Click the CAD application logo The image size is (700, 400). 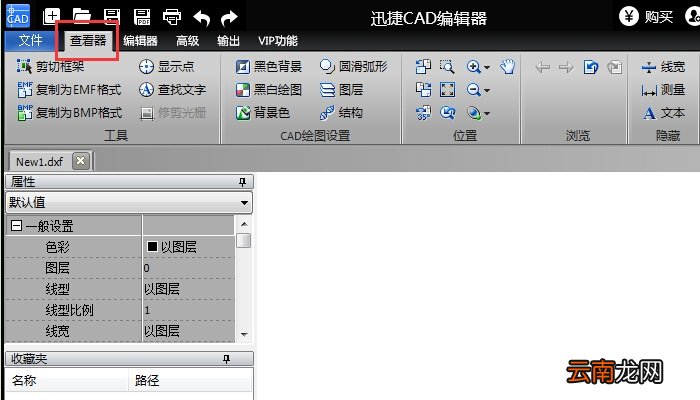click(18, 16)
